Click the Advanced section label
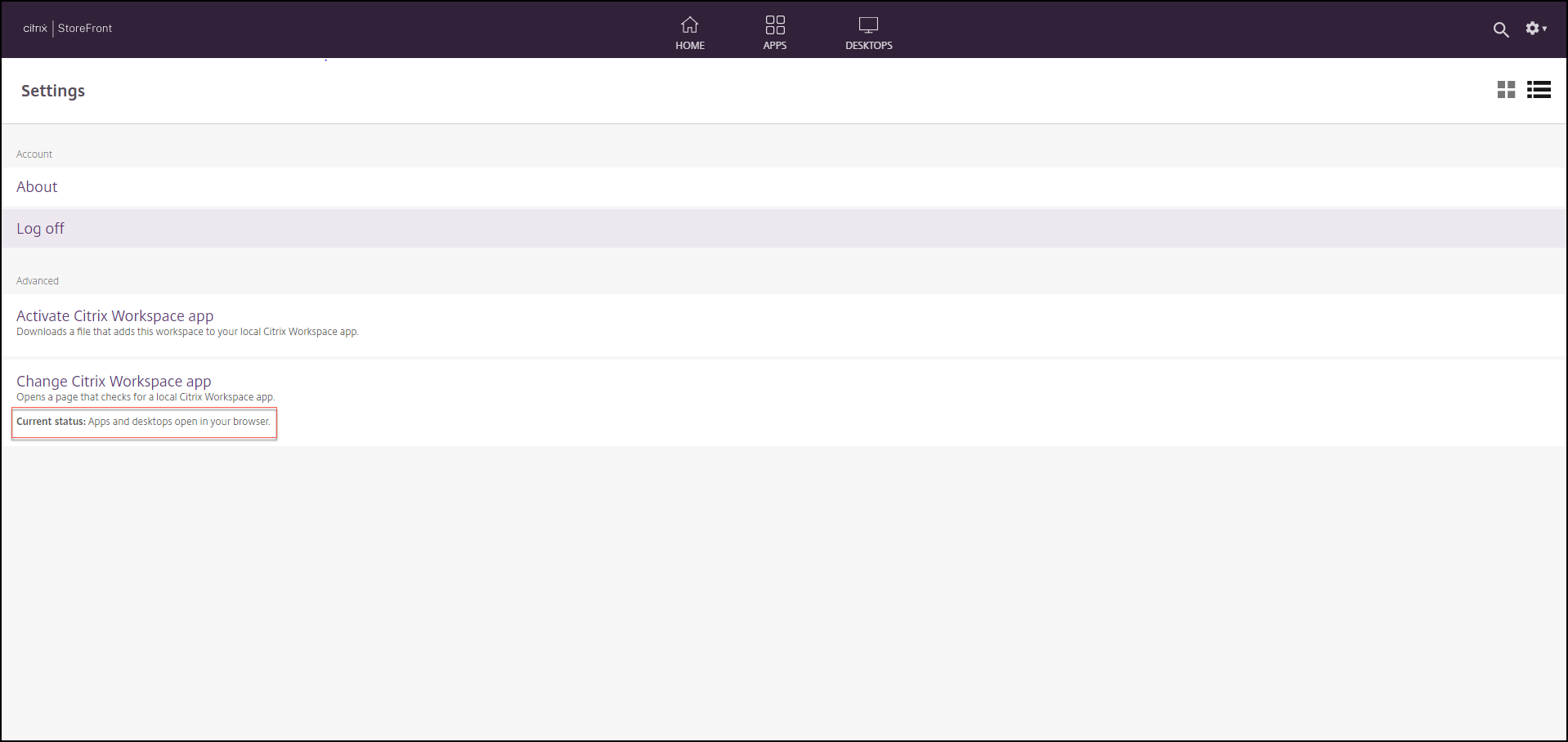 pyautogui.click(x=38, y=281)
